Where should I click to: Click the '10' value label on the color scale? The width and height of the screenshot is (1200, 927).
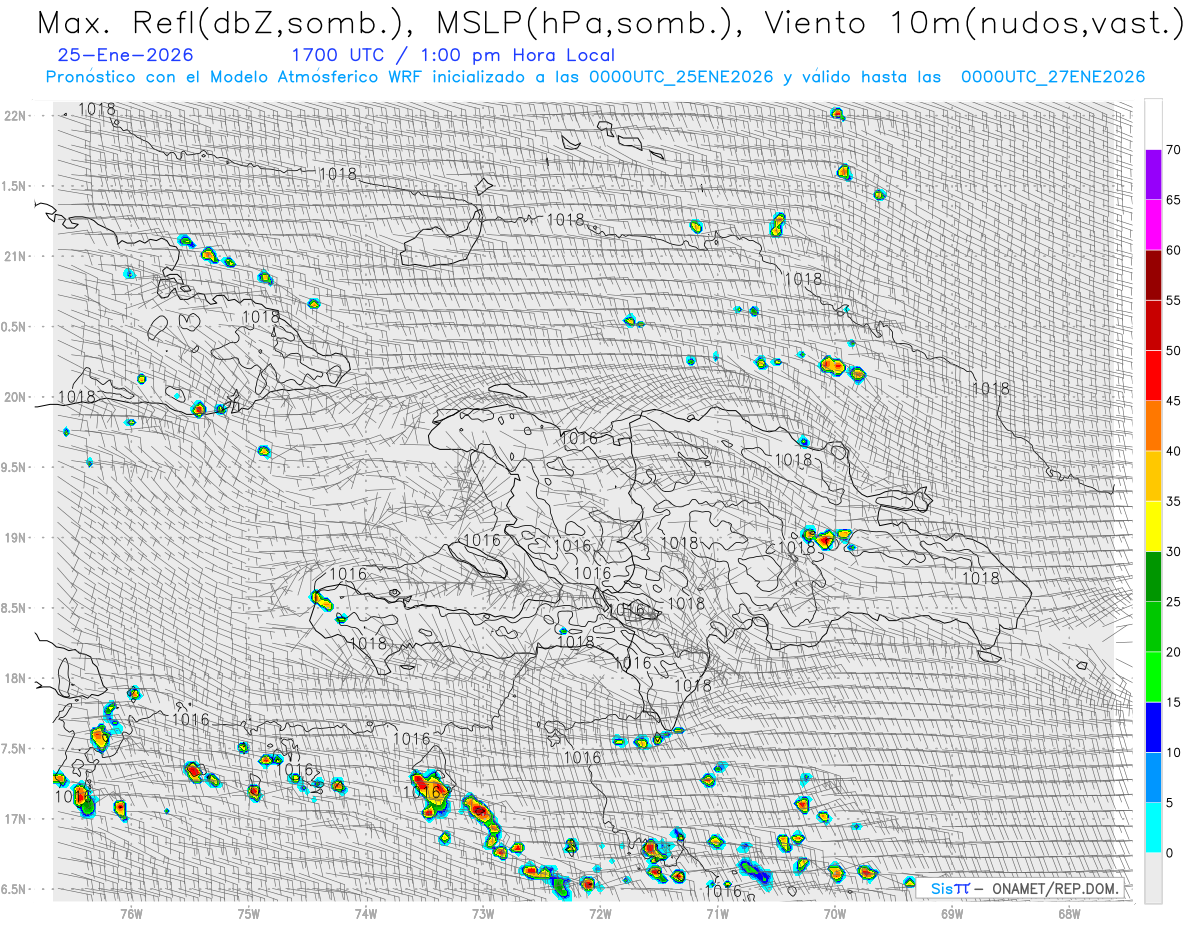1174,752
